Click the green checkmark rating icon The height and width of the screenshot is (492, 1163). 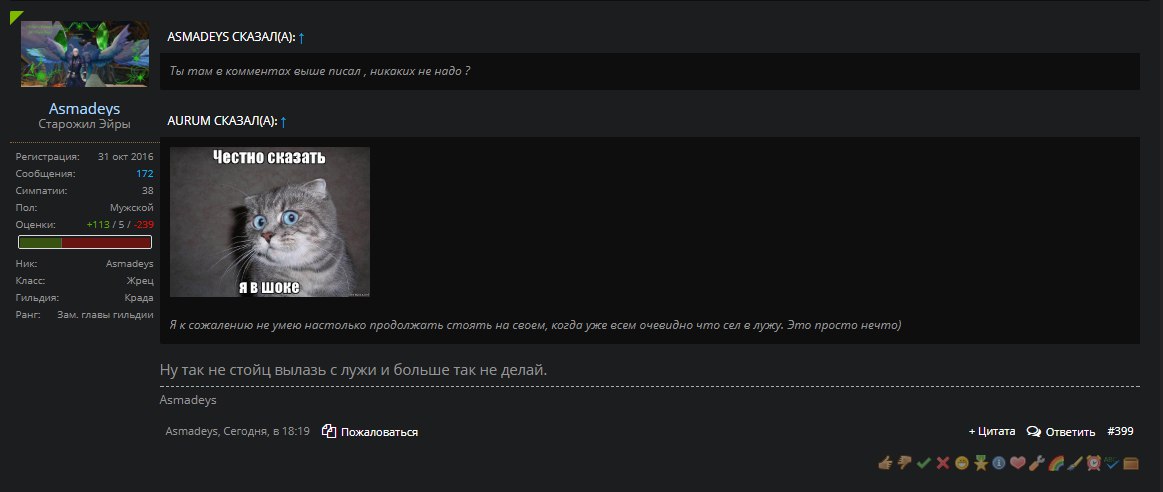pyautogui.click(x=923, y=463)
